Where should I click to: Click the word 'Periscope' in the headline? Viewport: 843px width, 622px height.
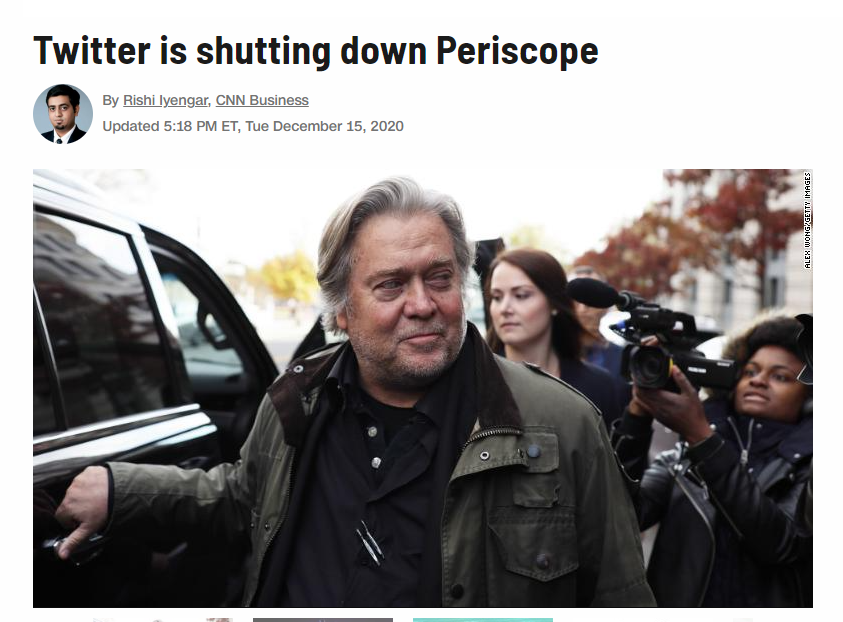[517, 51]
